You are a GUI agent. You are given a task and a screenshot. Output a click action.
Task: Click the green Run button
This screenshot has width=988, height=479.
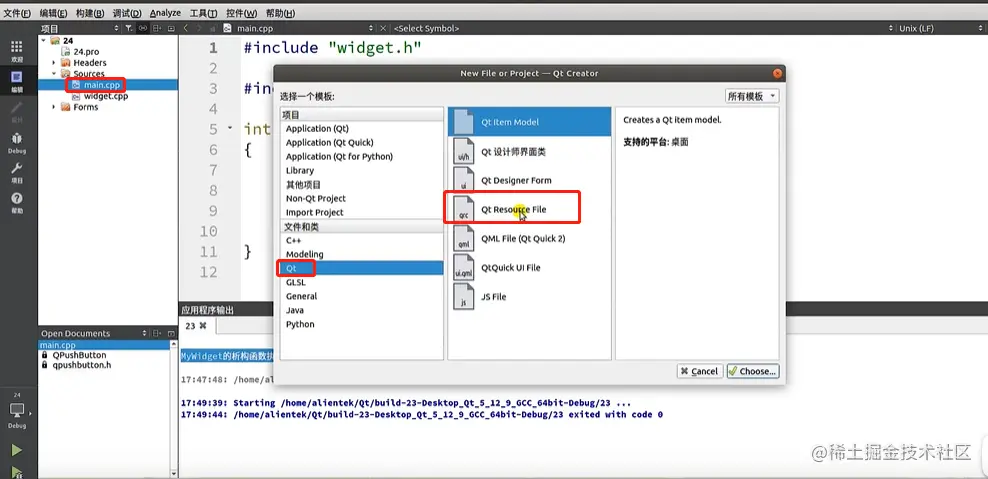click(17, 450)
